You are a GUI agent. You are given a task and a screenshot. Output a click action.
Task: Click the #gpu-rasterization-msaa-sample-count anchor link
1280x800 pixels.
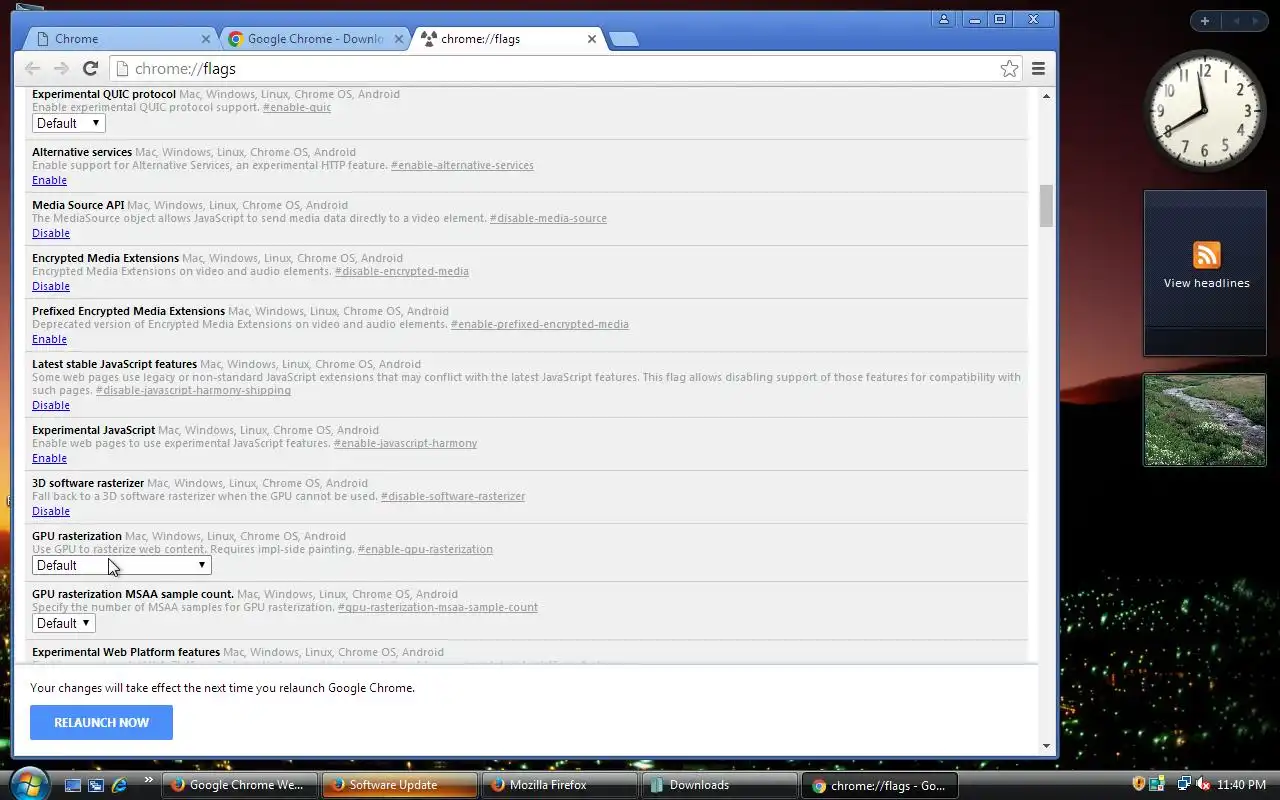click(x=437, y=607)
